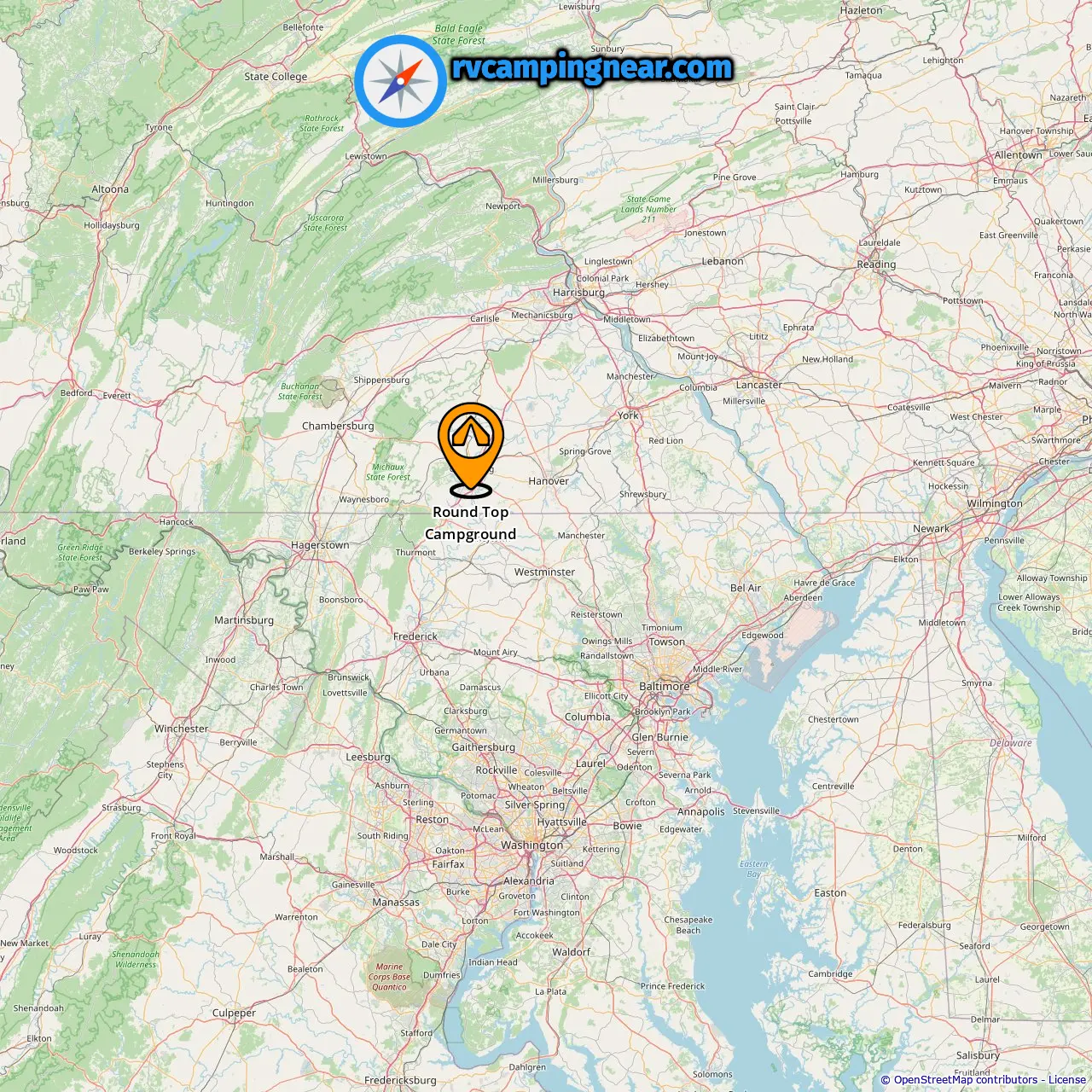1092x1092 pixels.
Task: Click the Fredericksburg label
Action: [x=400, y=1080]
